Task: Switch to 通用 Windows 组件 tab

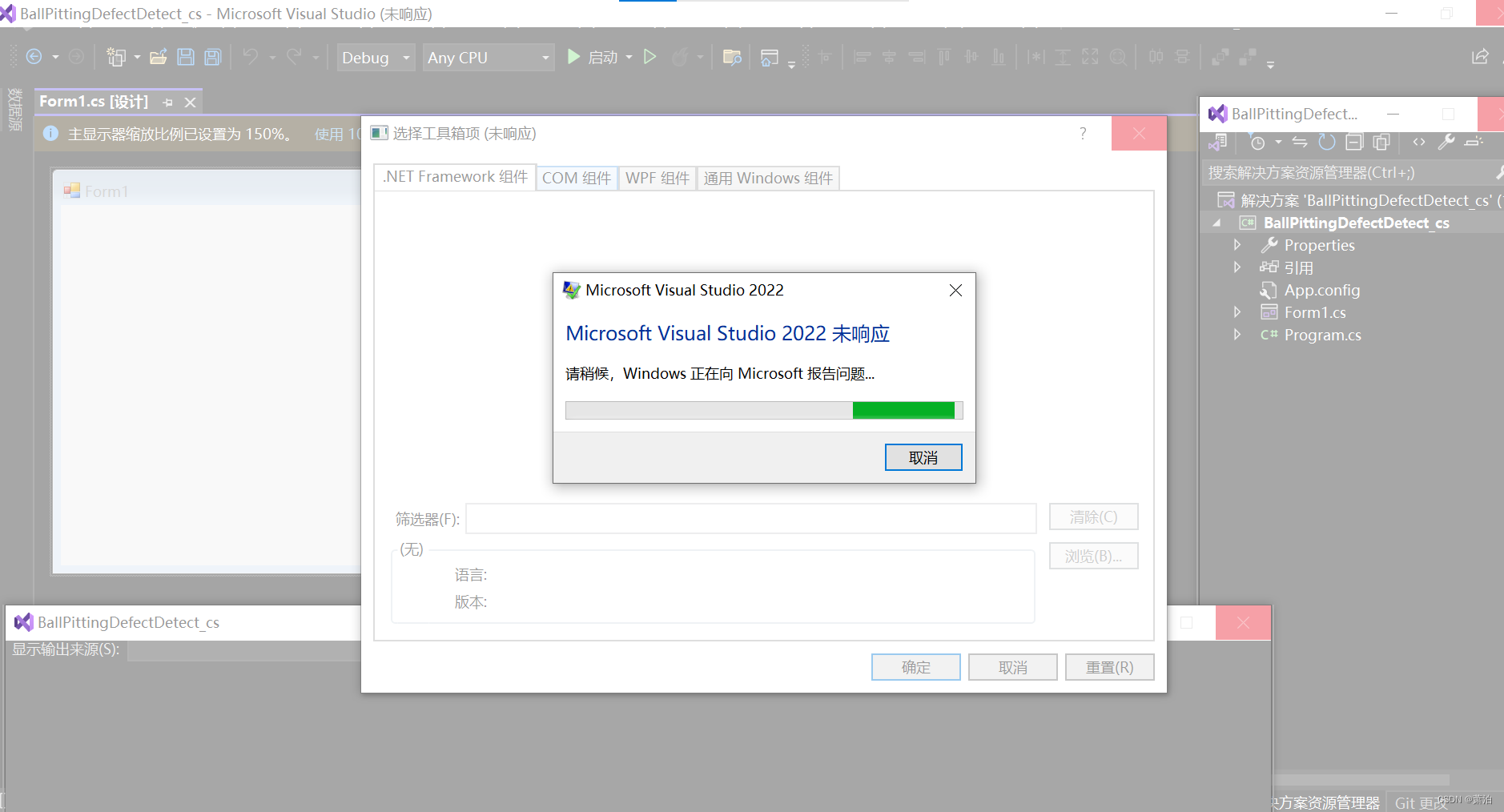Action: pos(768,178)
